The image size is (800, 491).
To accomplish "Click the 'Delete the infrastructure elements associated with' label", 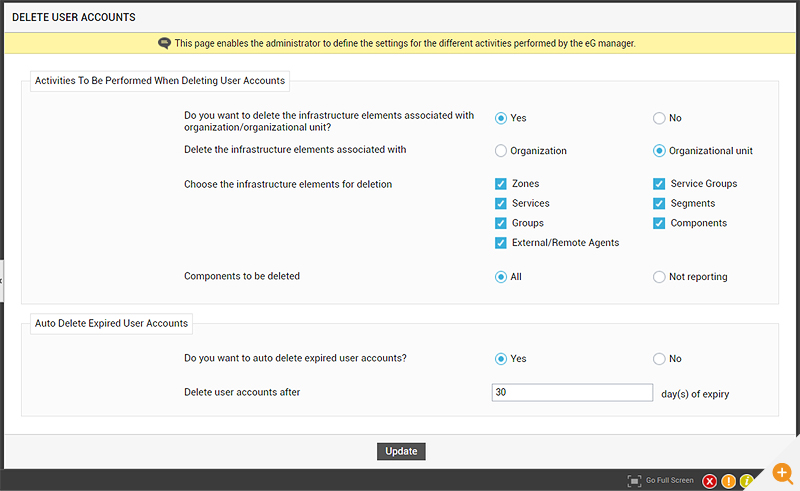I will 295,150.
